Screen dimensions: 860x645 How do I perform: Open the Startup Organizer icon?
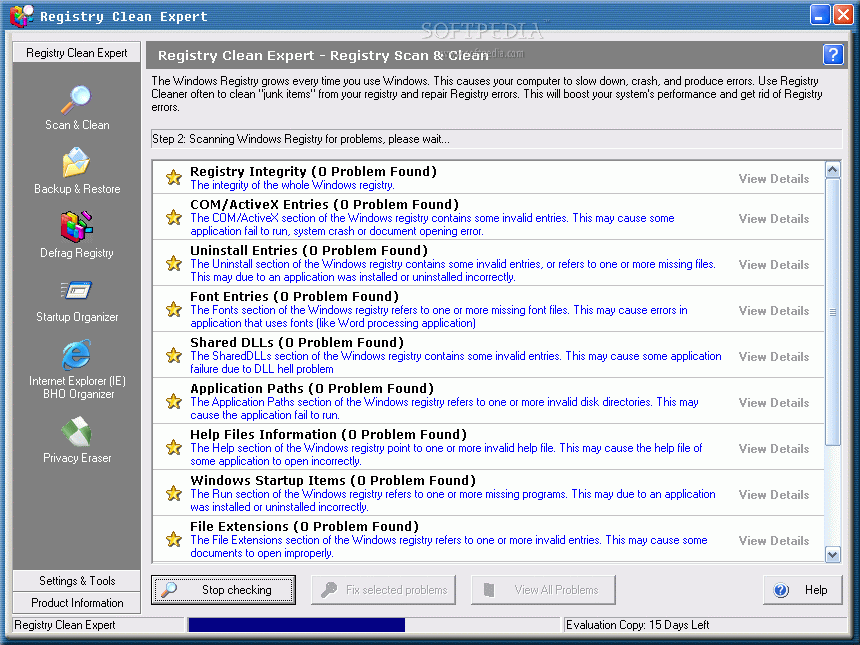point(76,290)
